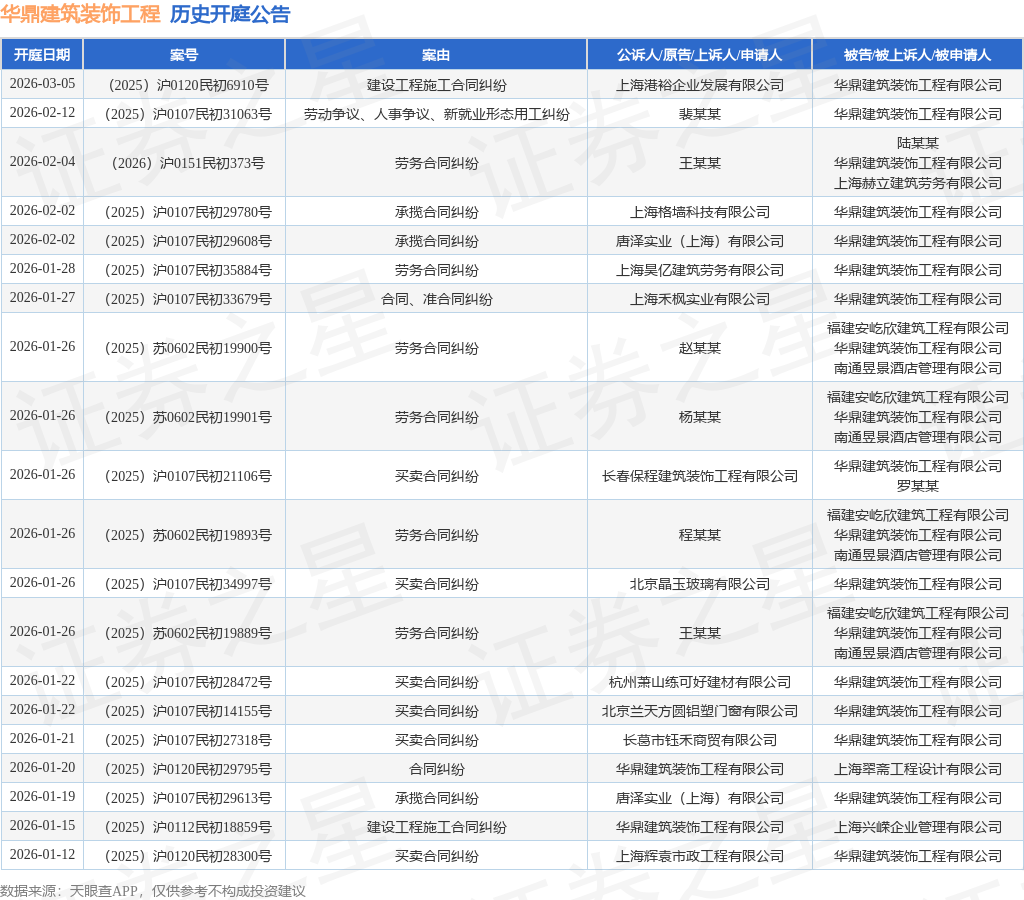Image resolution: width=1024 pixels, height=900 pixels.
Task: Click plaintiff 程某某
Action: (x=699, y=535)
